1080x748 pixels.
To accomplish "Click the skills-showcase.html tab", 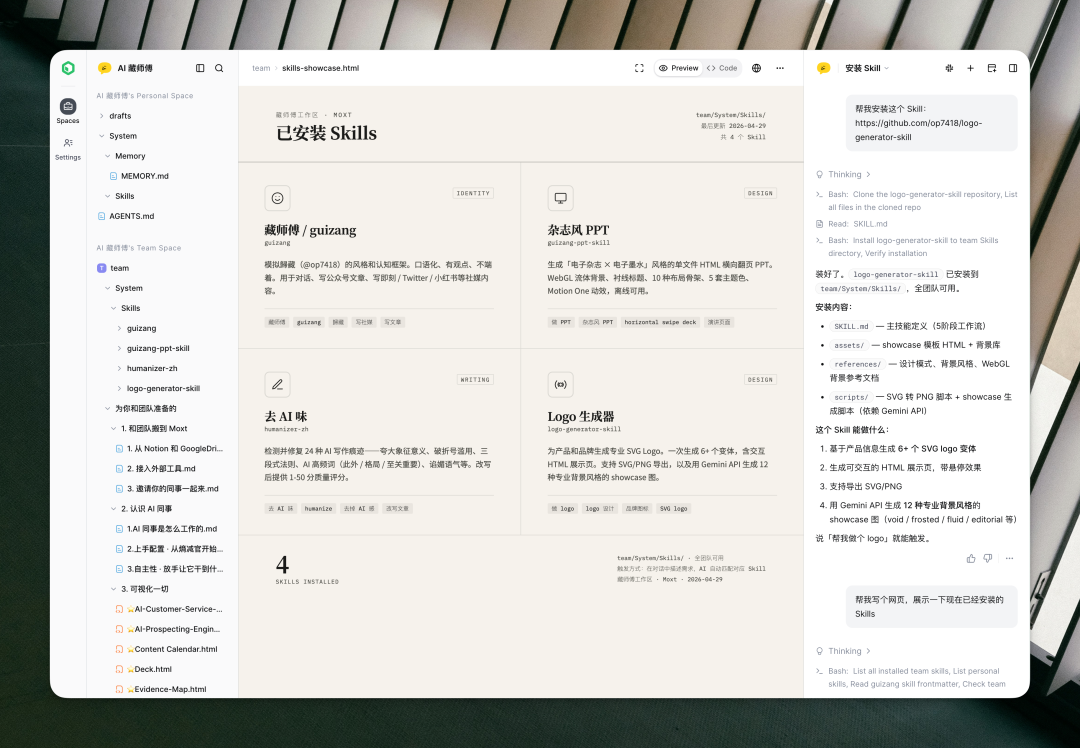I will click(322, 68).
